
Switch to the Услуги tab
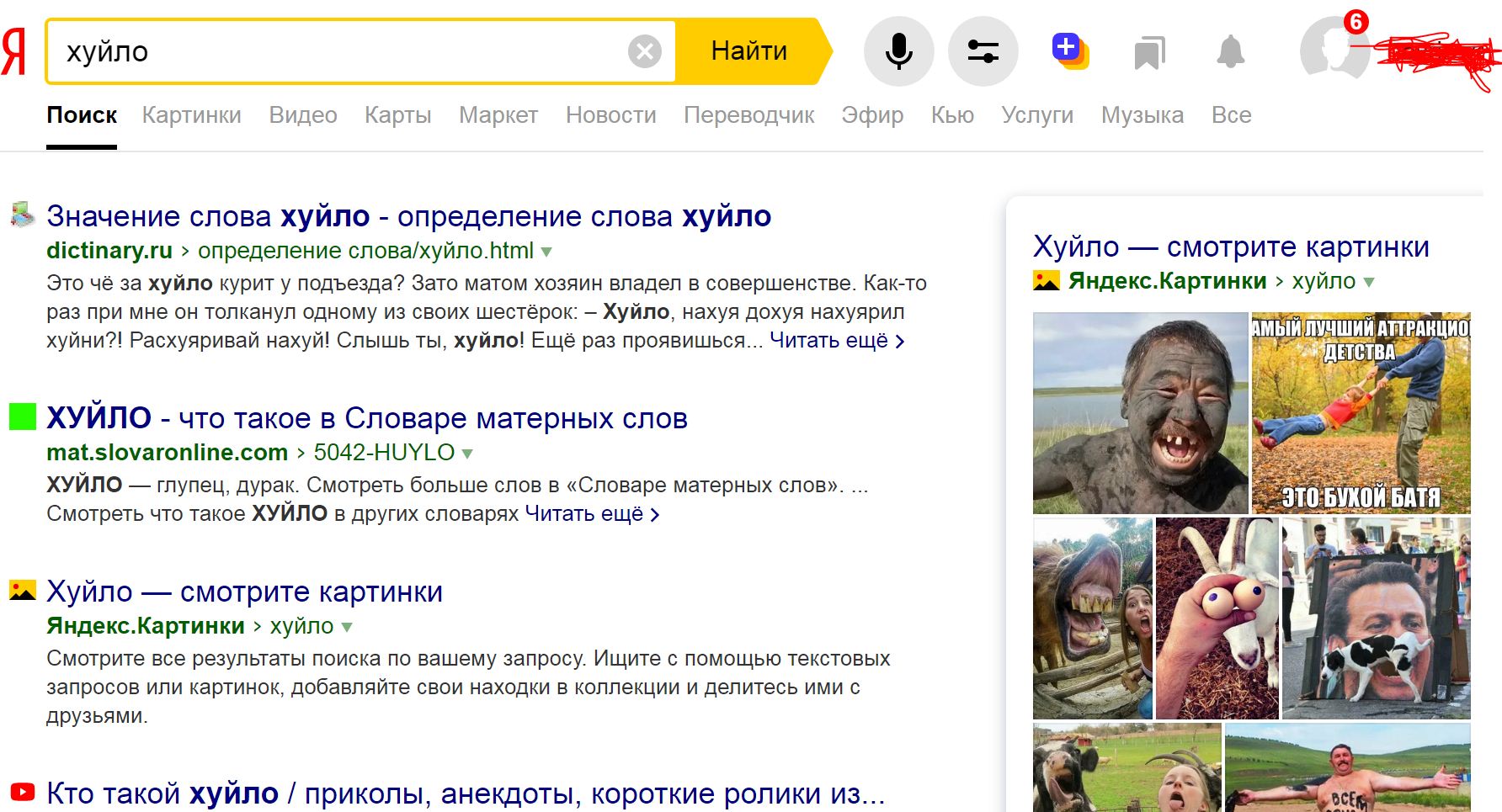[1037, 115]
